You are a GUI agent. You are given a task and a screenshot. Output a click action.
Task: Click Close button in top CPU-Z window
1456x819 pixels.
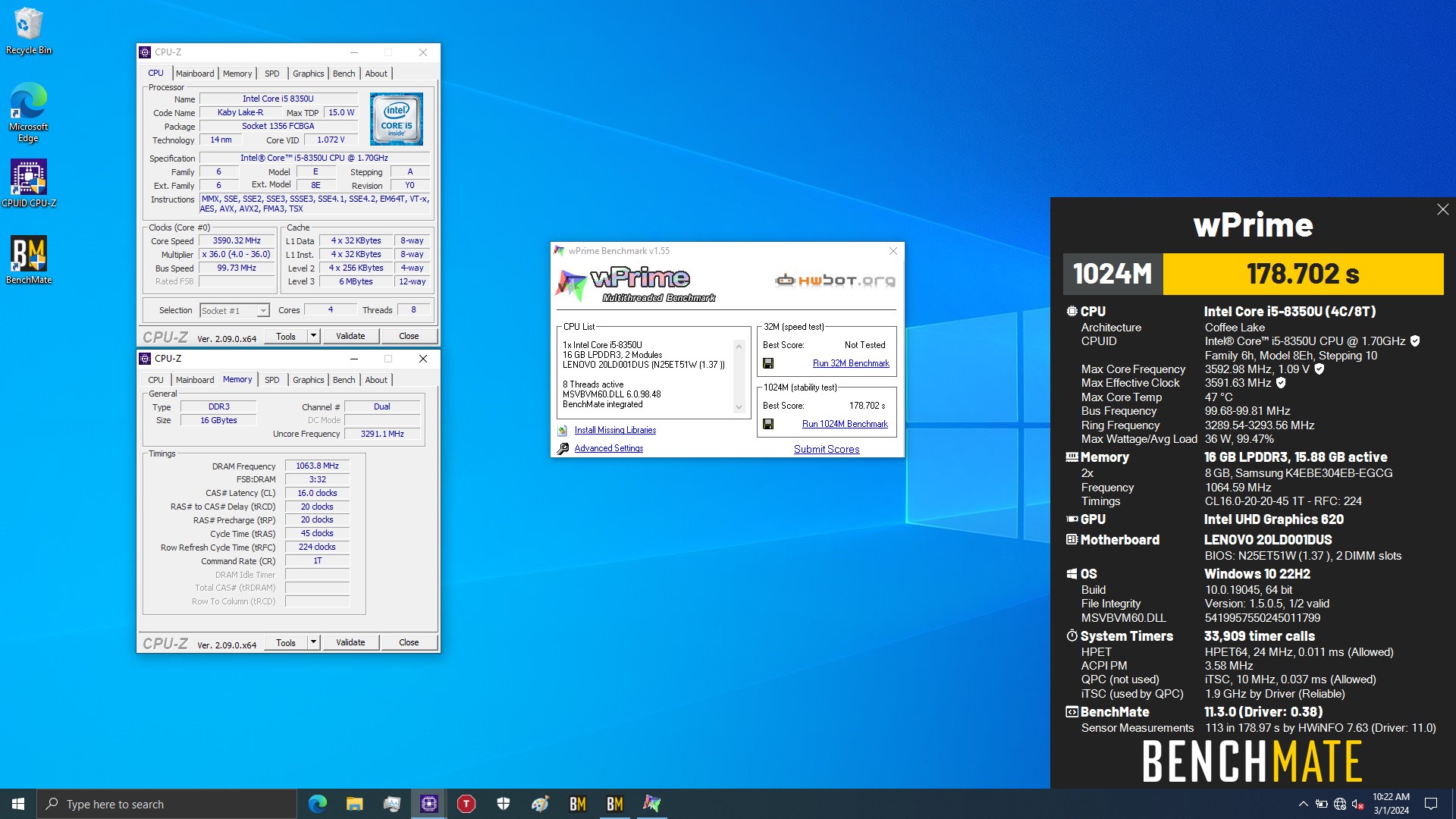point(409,336)
